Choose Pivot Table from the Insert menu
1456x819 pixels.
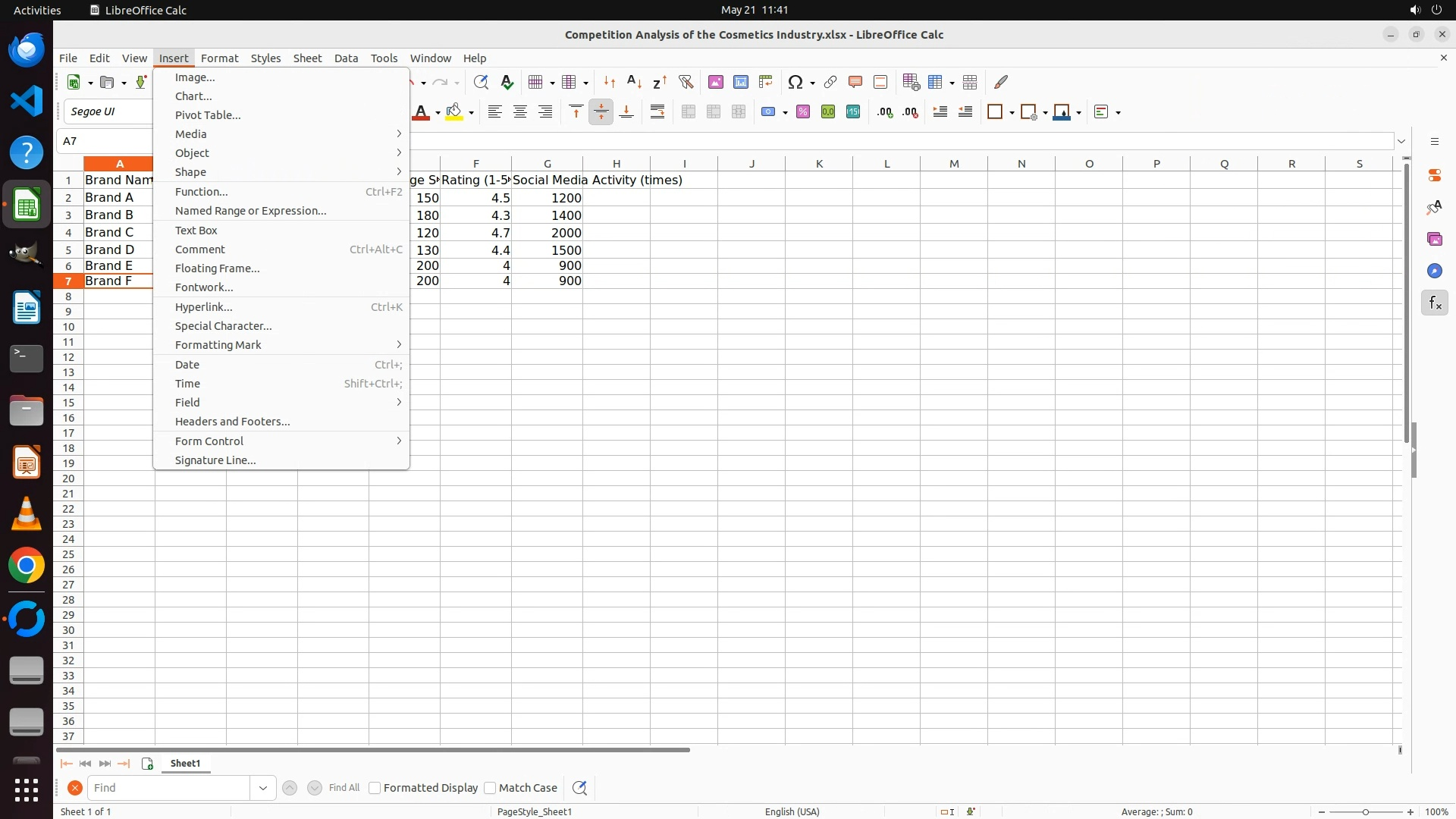click(x=208, y=115)
